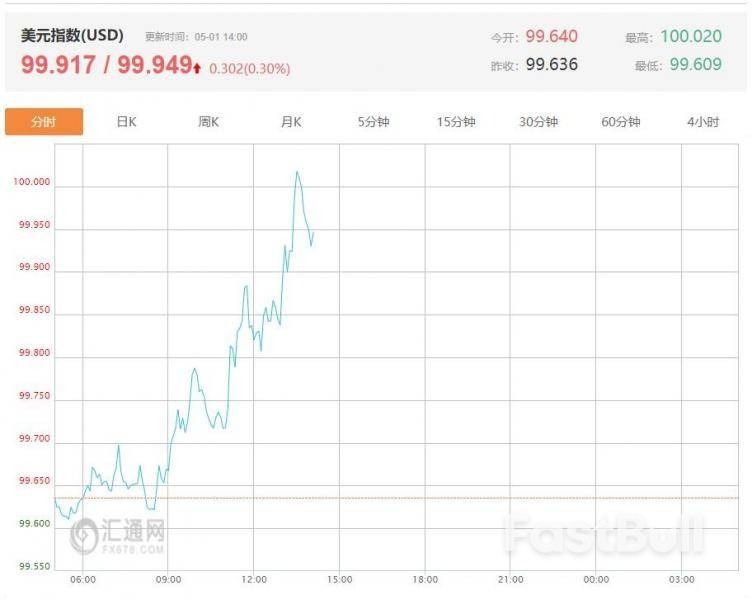Click the 最高 value 100.020
The width and height of the screenshot is (752, 600).
[x=690, y=36]
